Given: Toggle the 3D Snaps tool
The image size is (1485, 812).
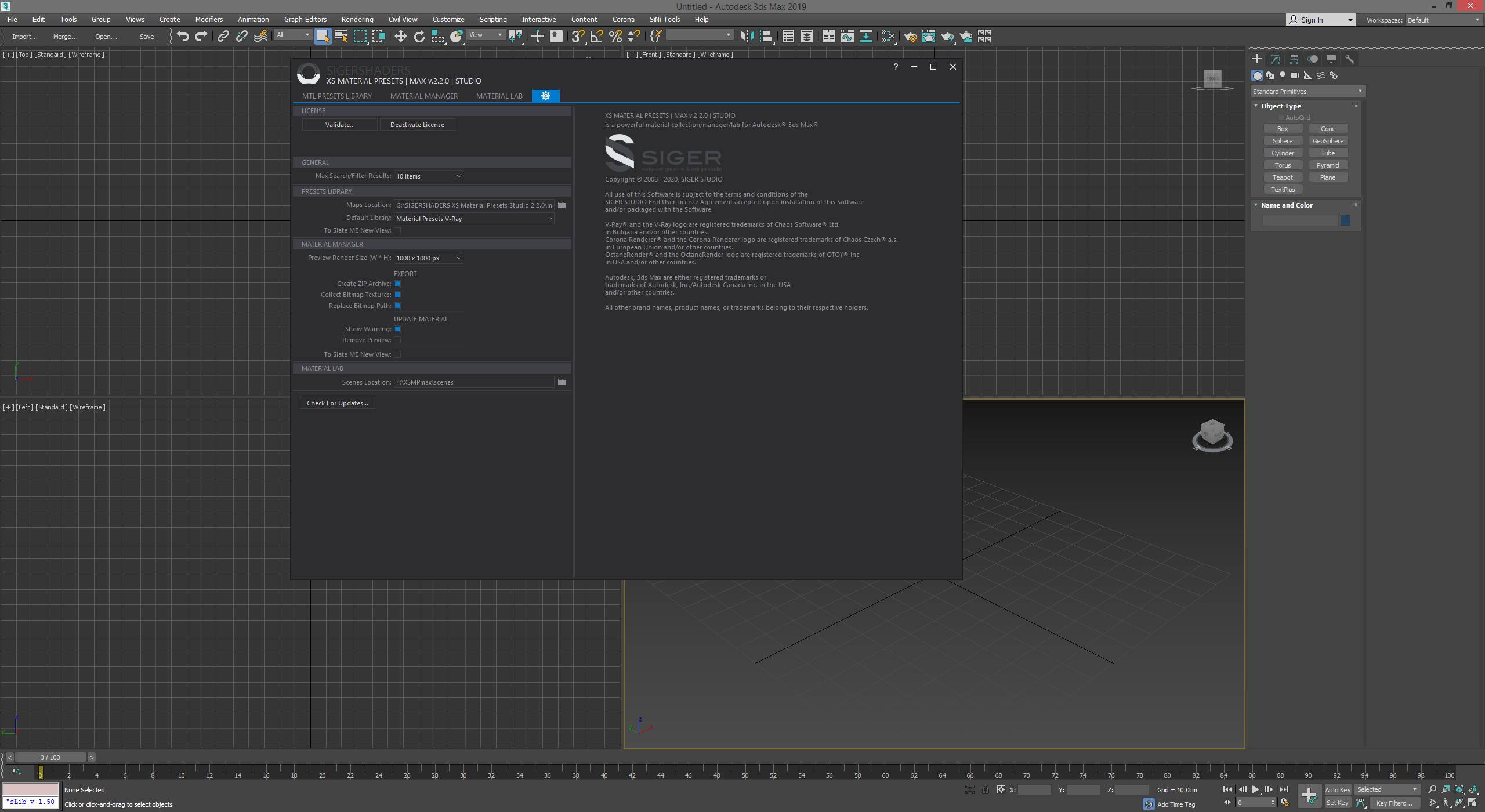Looking at the screenshot, I should pos(577,36).
